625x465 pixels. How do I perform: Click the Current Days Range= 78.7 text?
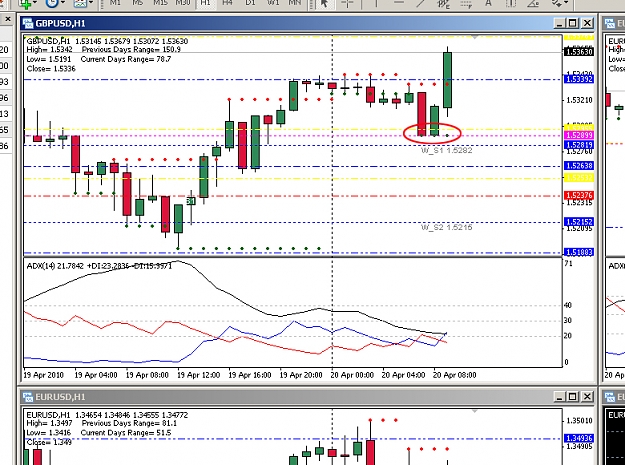(126, 59)
